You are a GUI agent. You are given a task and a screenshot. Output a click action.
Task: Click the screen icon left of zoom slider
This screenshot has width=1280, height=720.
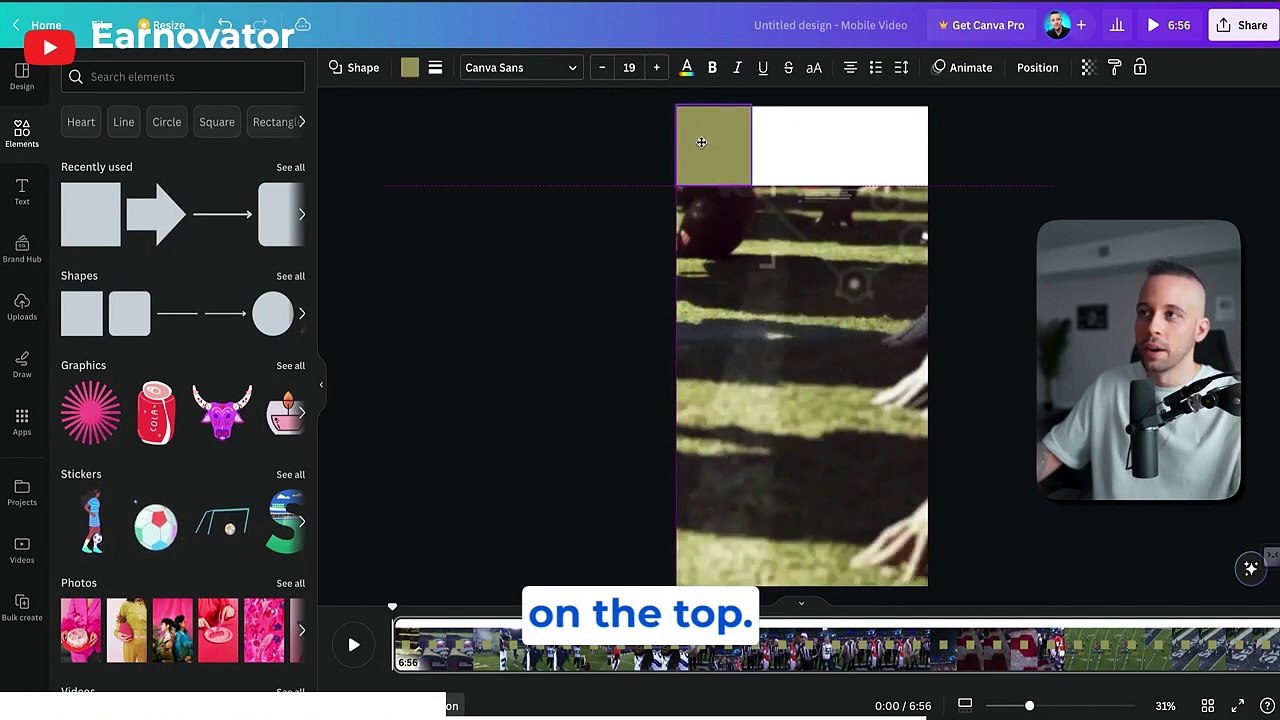tap(965, 705)
